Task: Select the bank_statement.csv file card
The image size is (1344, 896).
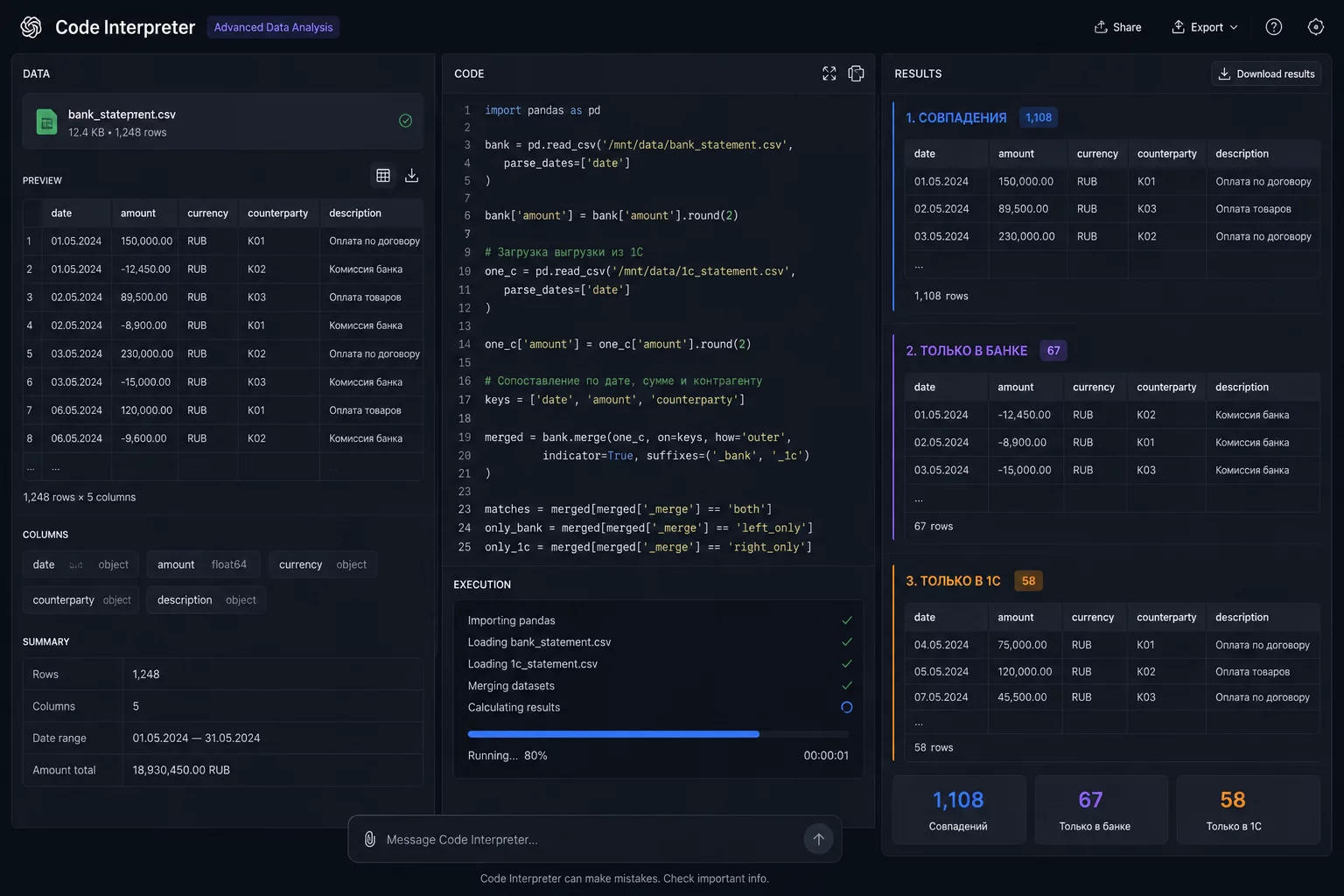Action: click(x=223, y=122)
